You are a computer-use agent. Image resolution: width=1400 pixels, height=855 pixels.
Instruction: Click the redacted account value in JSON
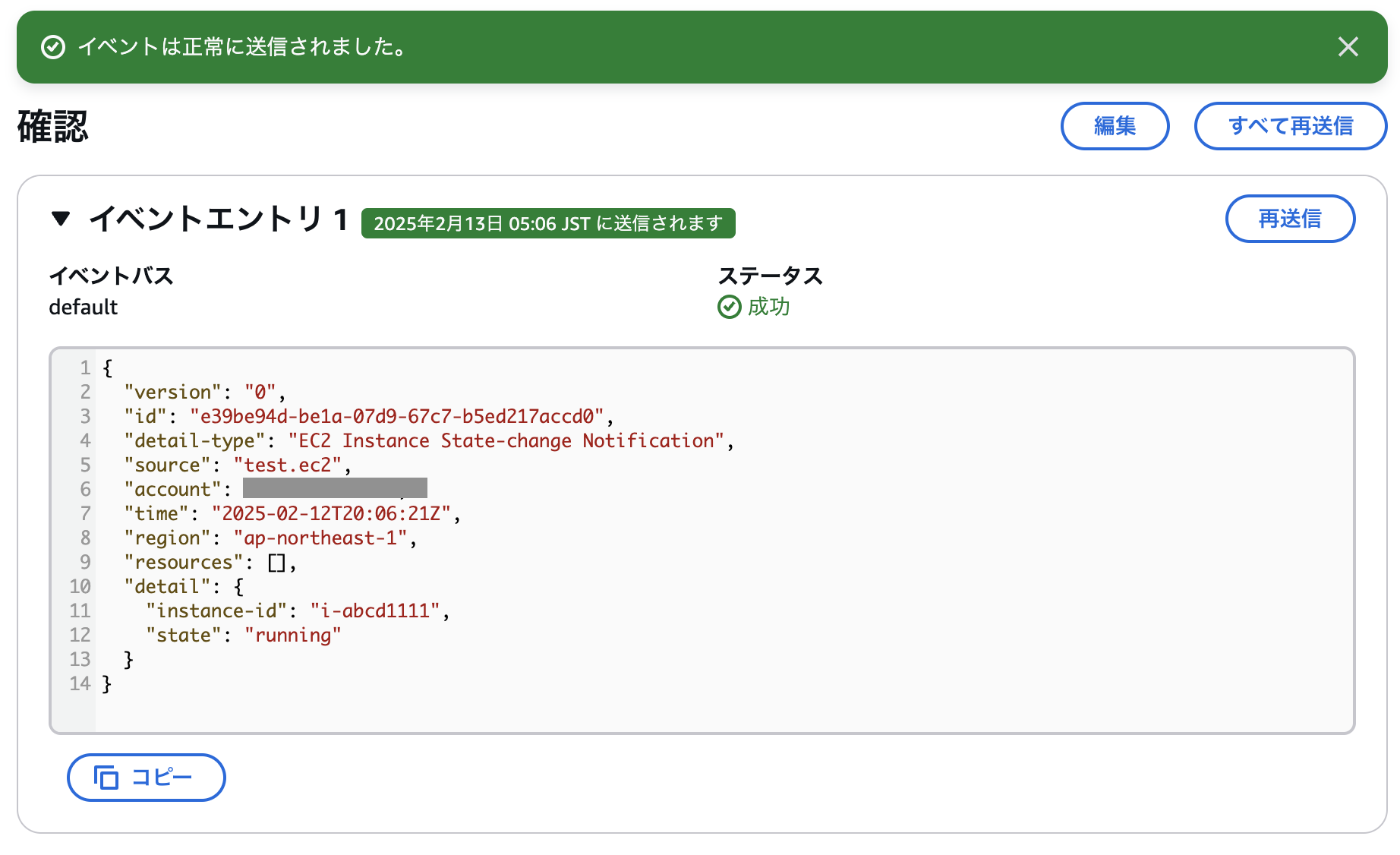[335, 488]
